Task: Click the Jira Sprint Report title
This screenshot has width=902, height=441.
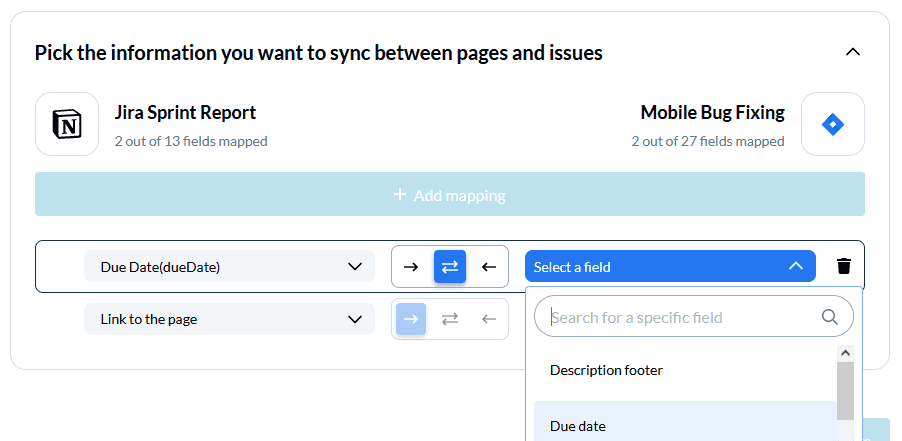Action: tap(185, 112)
